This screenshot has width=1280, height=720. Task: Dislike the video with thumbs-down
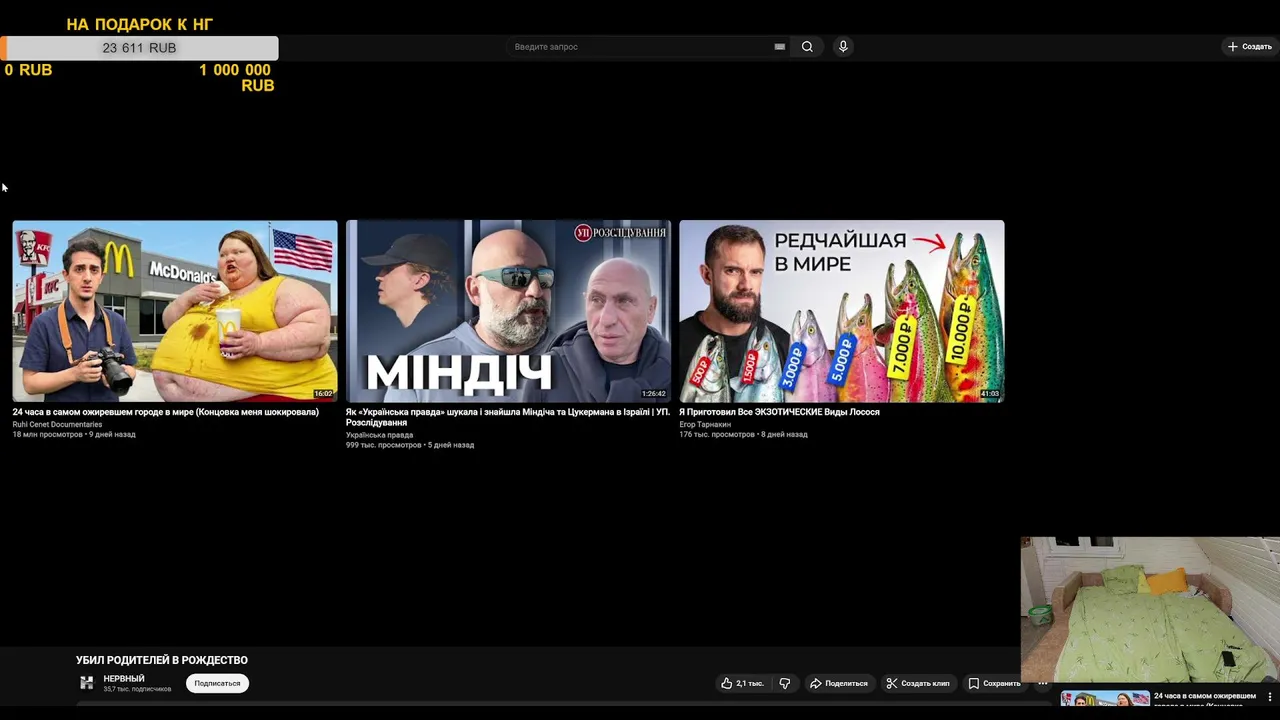pyautogui.click(x=785, y=684)
